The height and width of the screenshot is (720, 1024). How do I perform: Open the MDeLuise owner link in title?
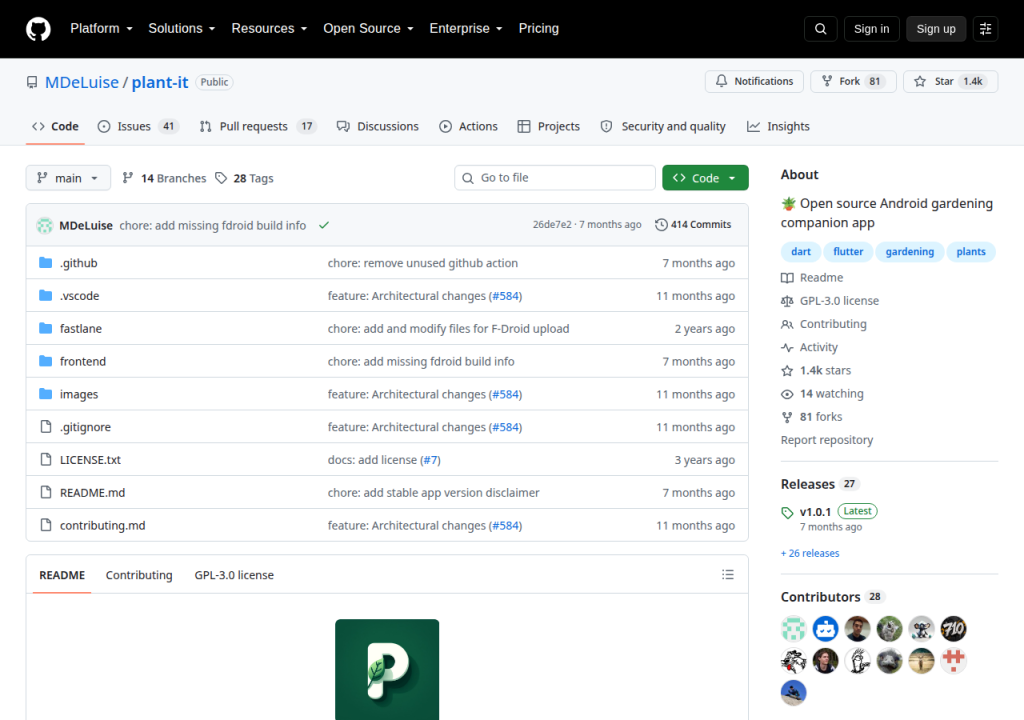[x=82, y=82]
